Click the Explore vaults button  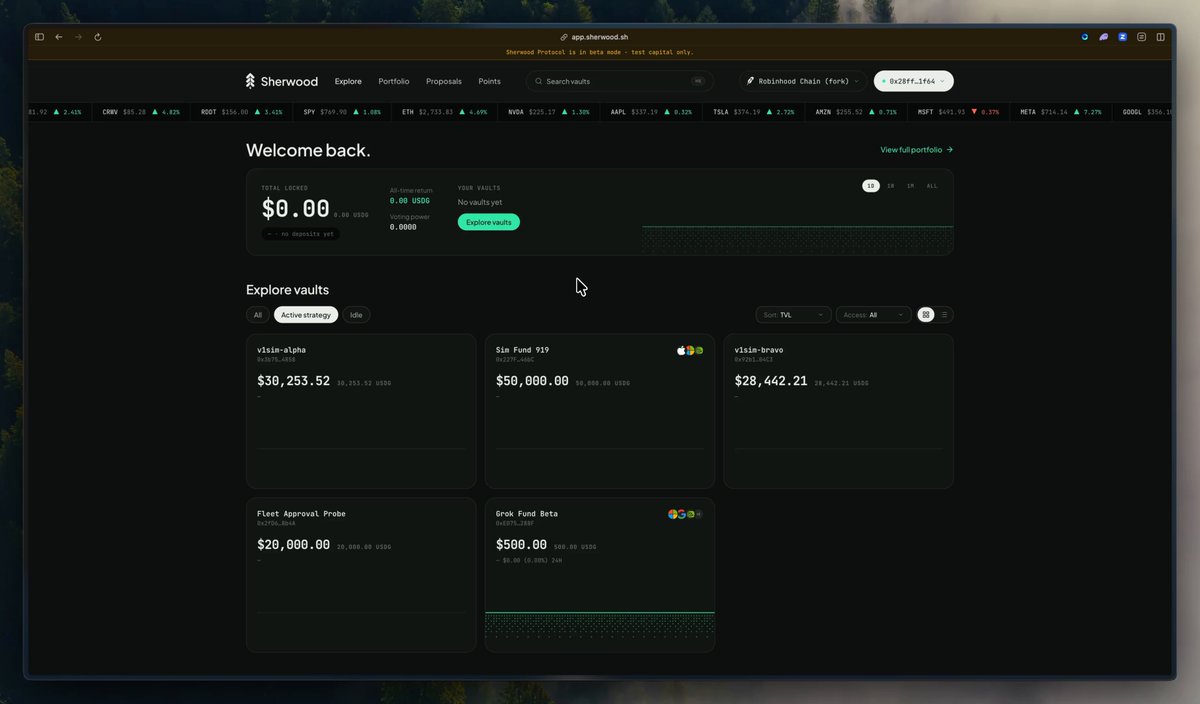tap(489, 222)
